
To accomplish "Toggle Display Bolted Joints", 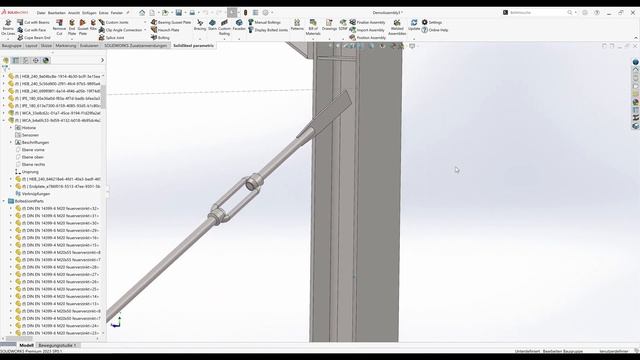I will coord(268,30).
